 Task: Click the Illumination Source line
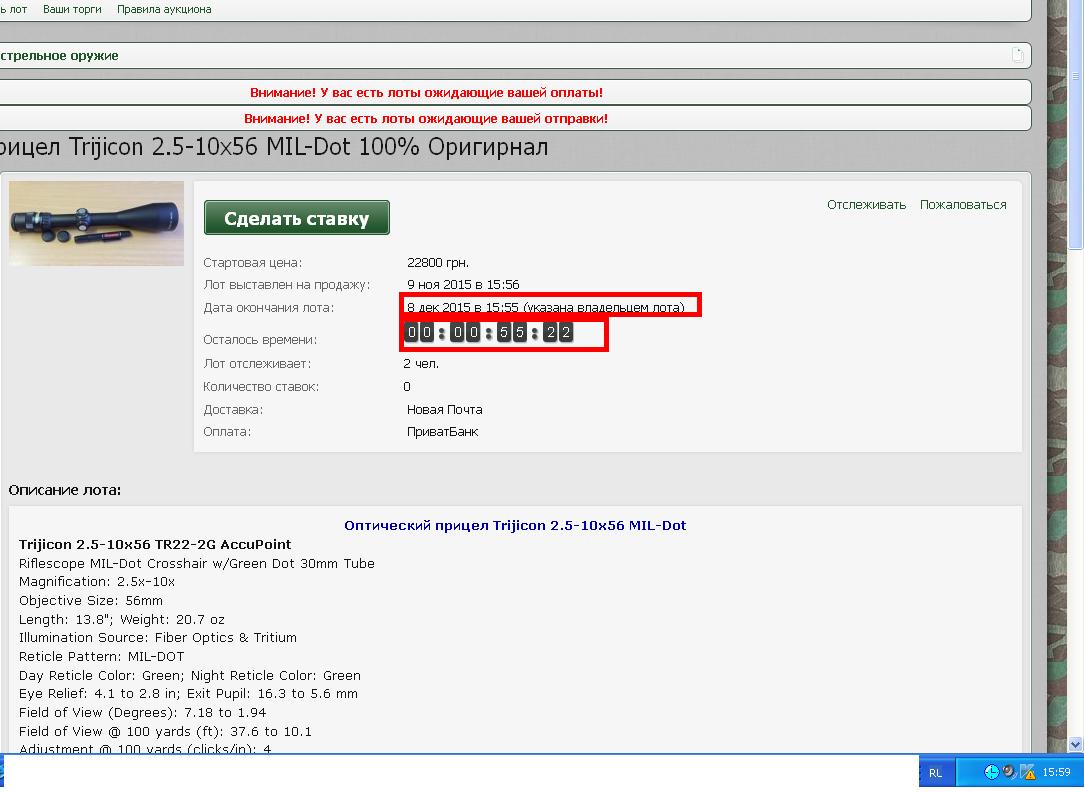pyautogui.click(x=158, y=638)
